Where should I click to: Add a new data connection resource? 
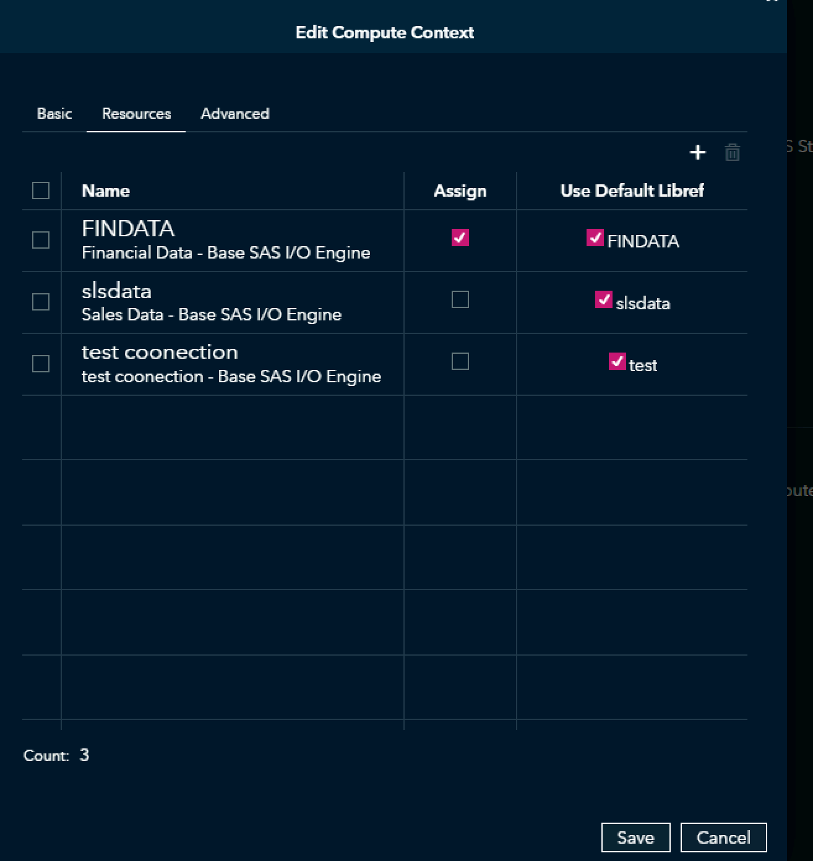click(697, 152)
